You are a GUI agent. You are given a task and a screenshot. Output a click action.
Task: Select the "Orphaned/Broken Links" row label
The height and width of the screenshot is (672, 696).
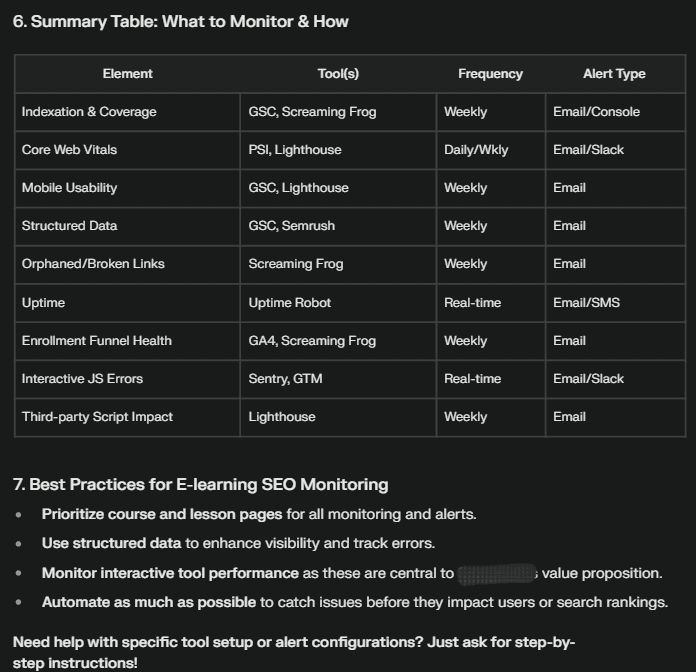point(93,264)
